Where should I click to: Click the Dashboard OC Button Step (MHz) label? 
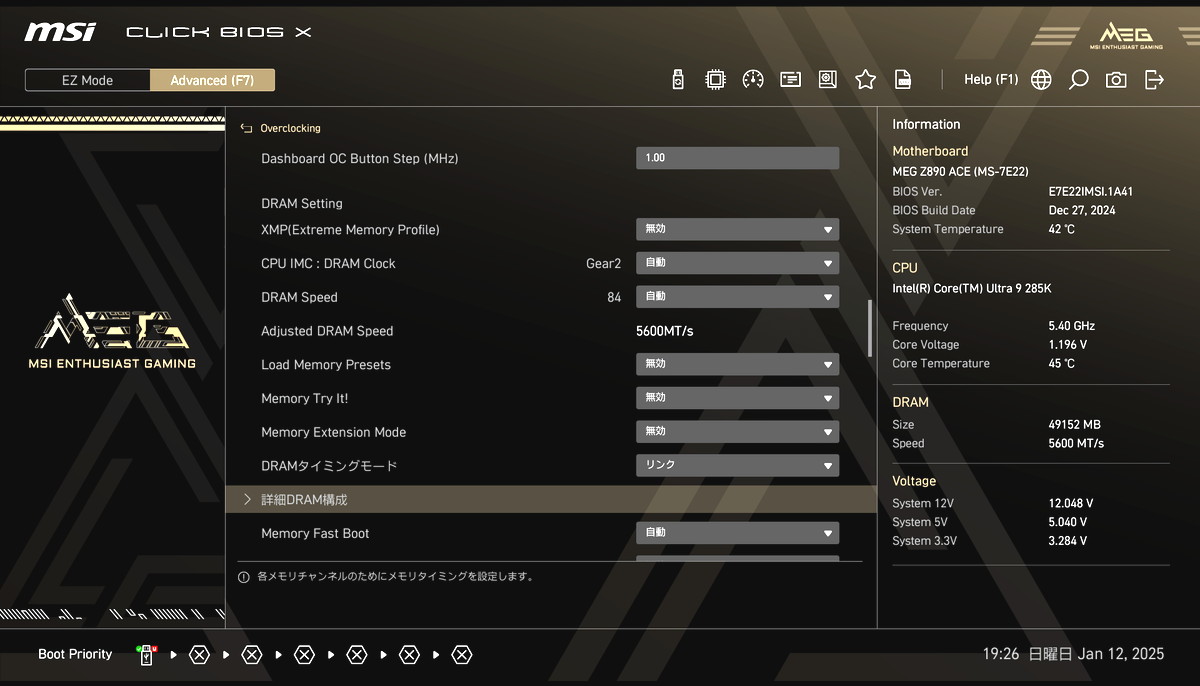pos(360,159)
